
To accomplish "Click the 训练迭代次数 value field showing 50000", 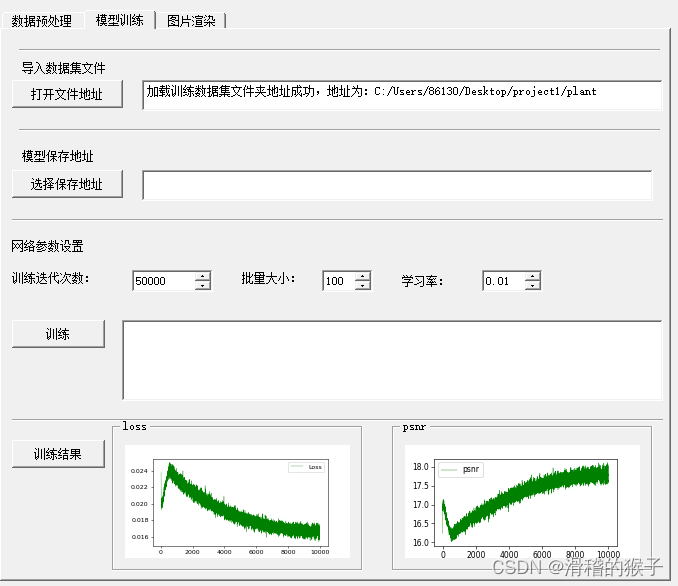I will pyautogui.click(x=164, y=281).
